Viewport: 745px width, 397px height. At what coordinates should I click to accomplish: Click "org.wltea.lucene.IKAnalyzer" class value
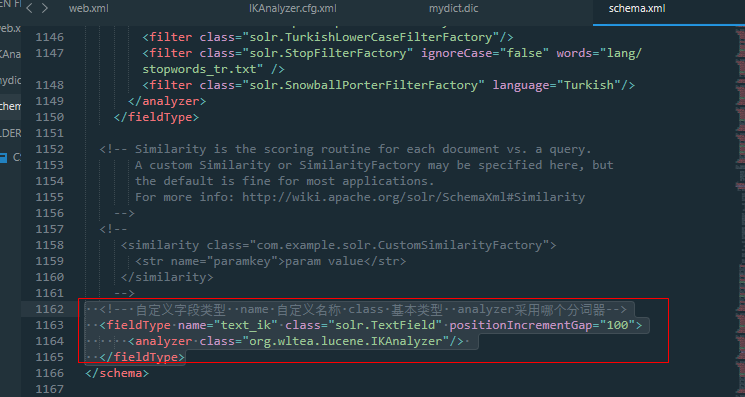click(x=345, y=341)
